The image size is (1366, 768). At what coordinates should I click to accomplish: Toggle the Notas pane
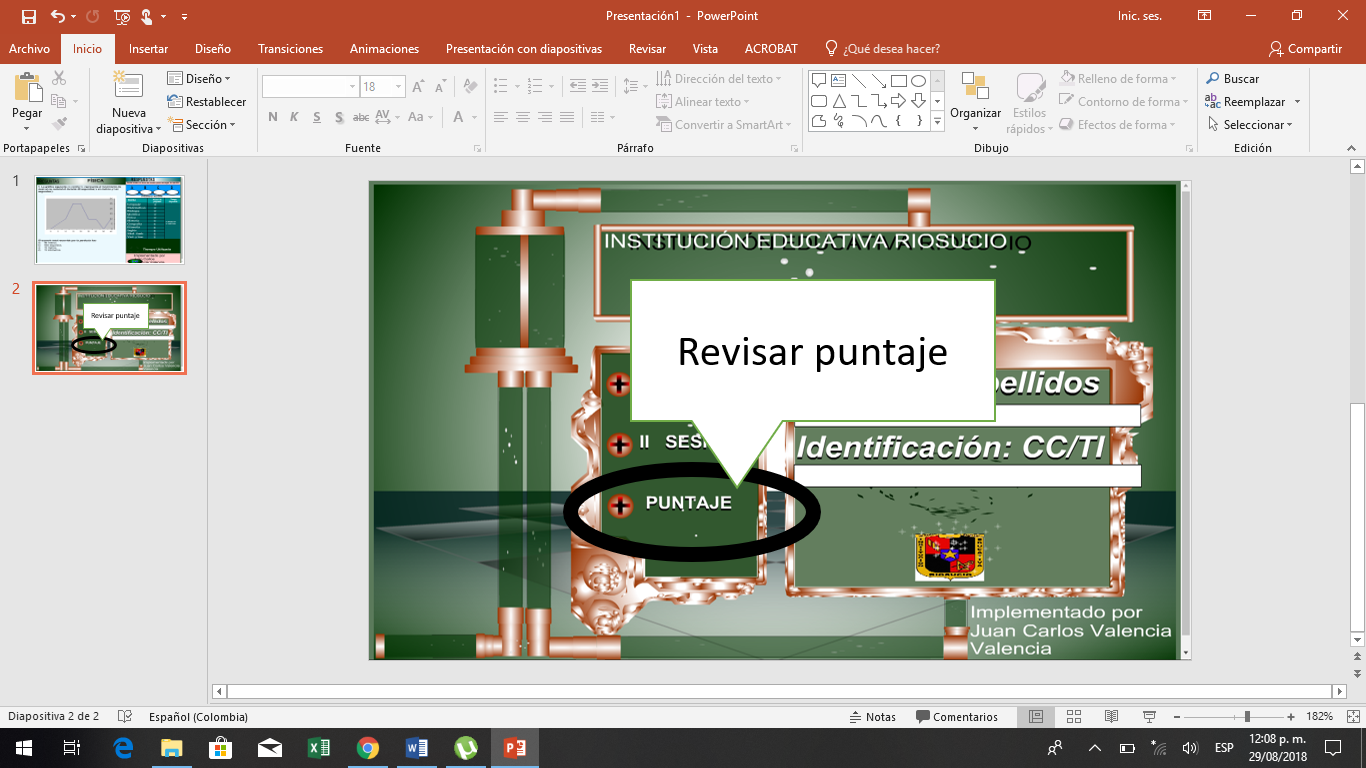(872, 717)
